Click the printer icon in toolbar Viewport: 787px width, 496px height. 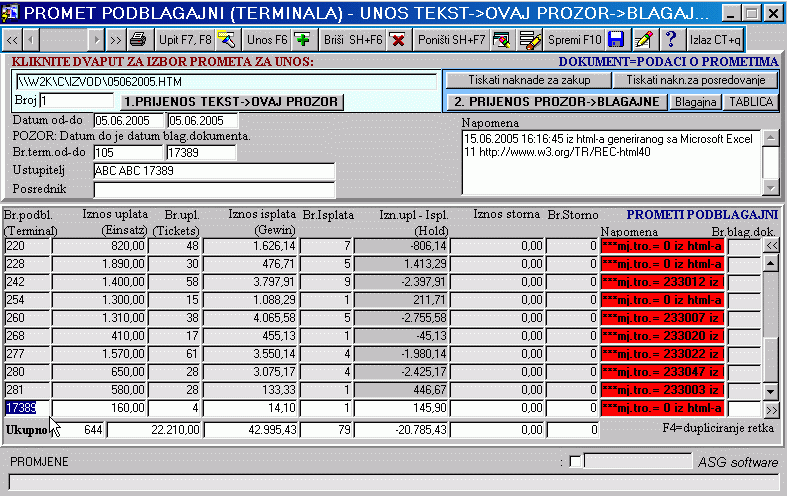138,40
